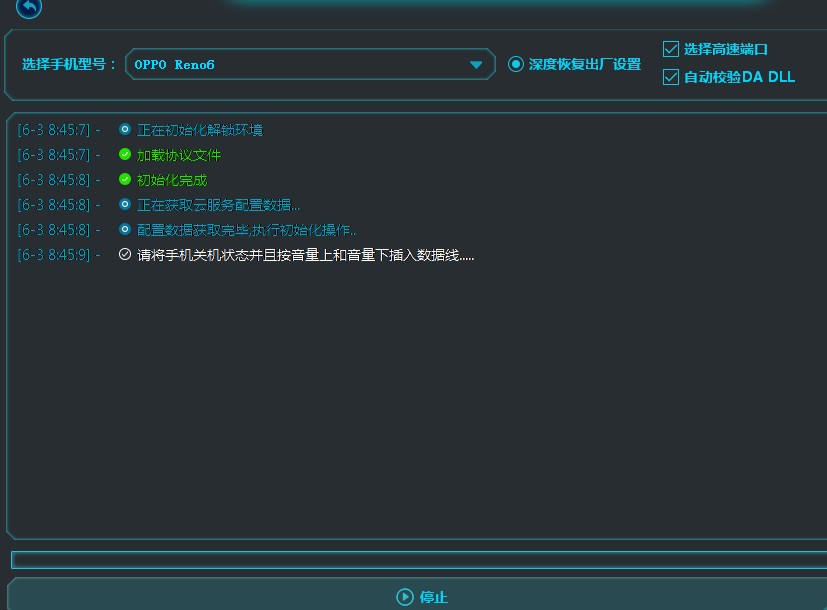Click the play icon beside 停止
Screen dimensions: 827x610
(405, 597)
